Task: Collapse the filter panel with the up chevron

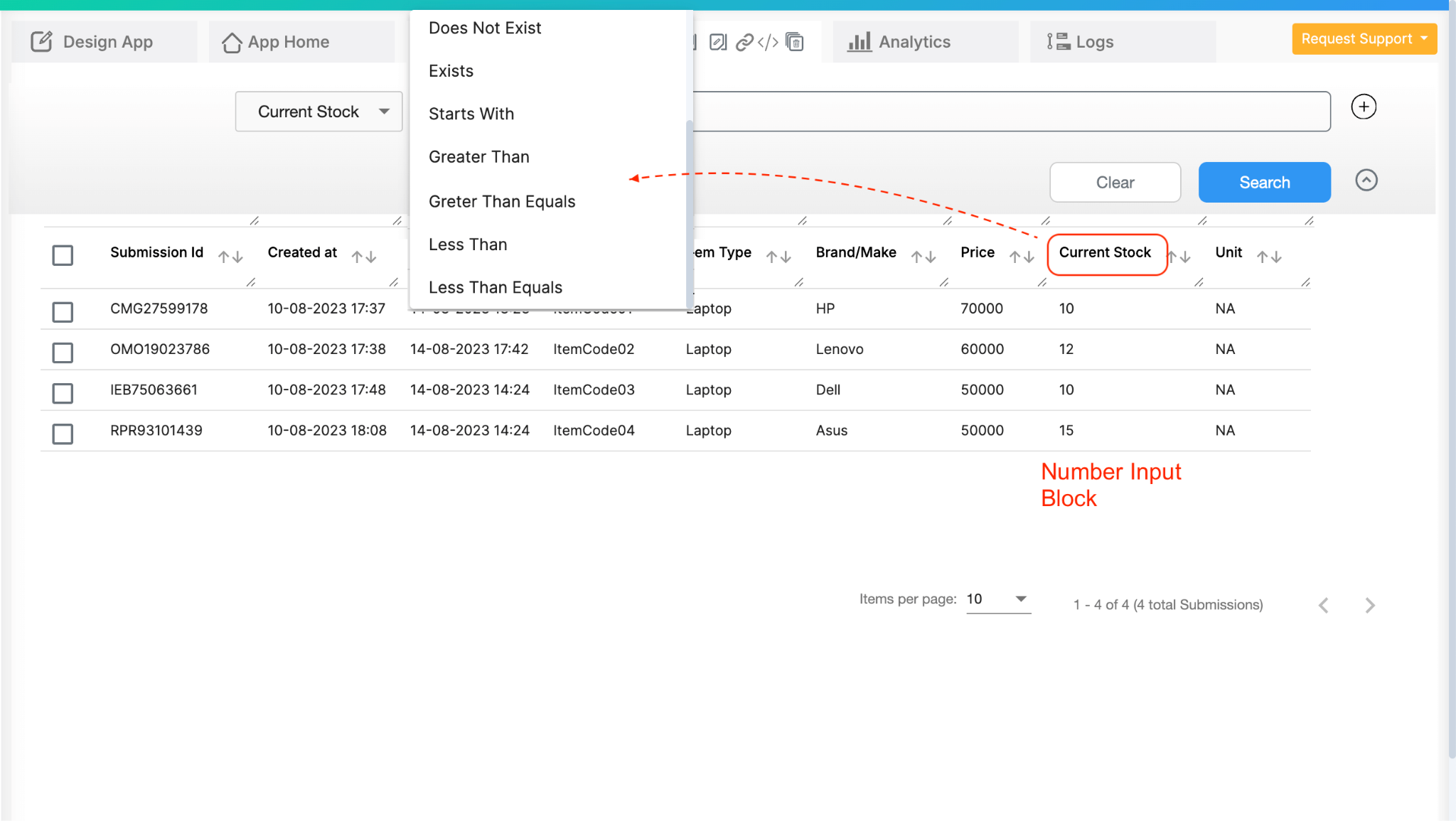Action: click(1366, 181)
